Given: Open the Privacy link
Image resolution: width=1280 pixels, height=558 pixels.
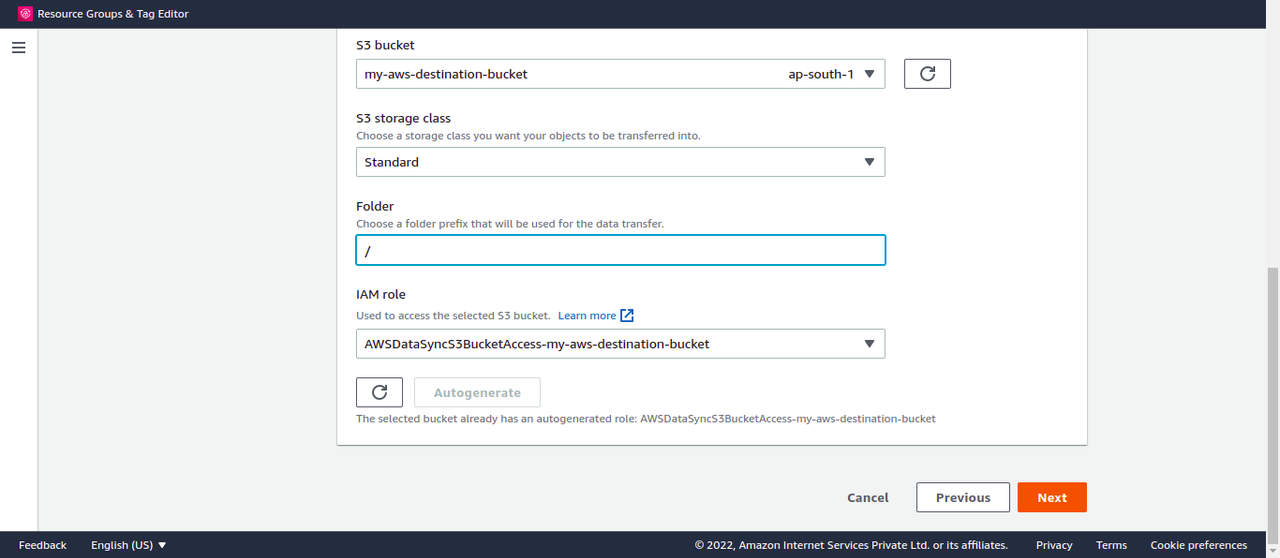Looking at the screenshot, I should point(1054,545).
